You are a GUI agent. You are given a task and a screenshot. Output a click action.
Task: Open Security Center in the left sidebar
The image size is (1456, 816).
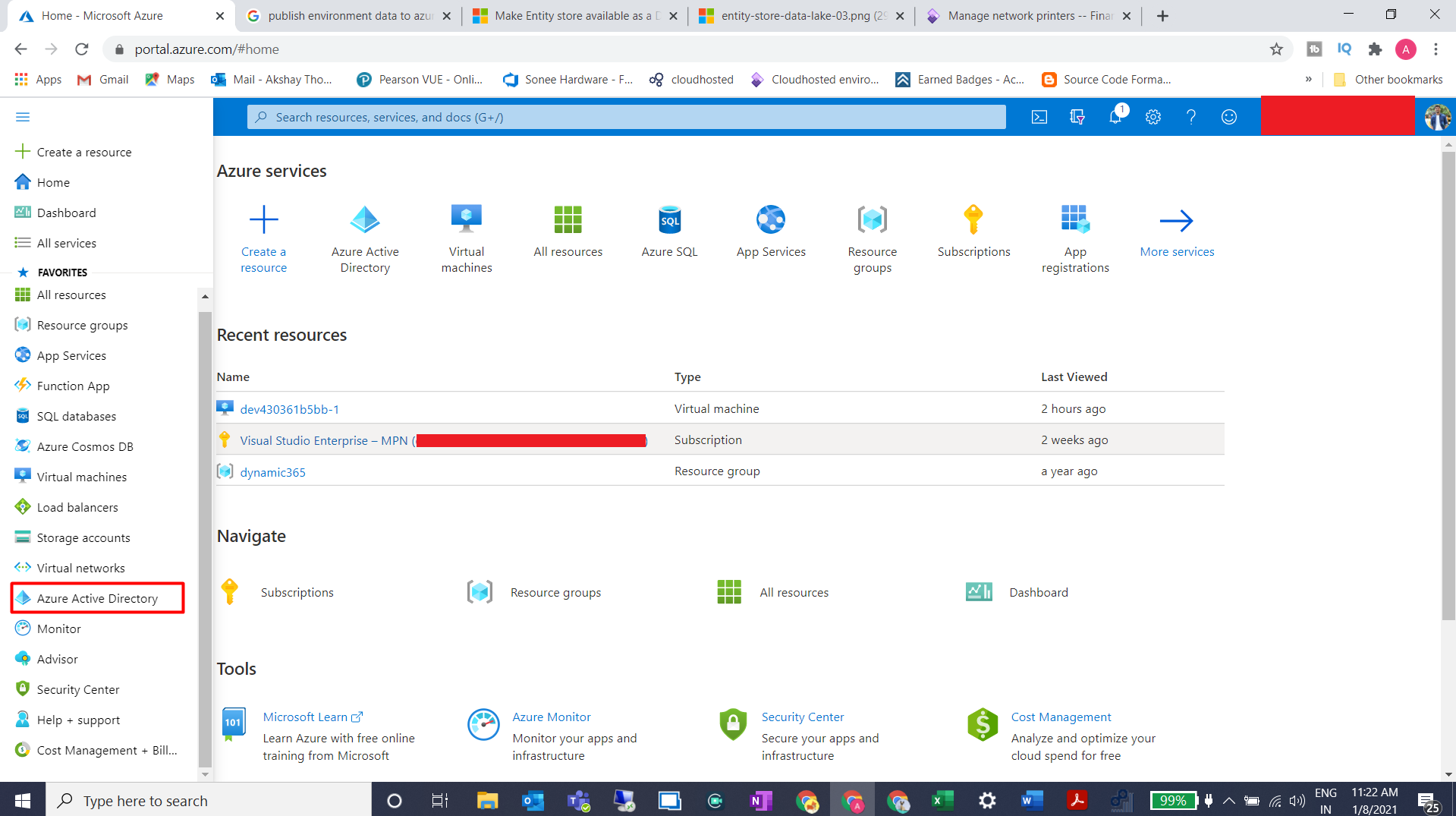pyautogui.click(x=78, y=688)
